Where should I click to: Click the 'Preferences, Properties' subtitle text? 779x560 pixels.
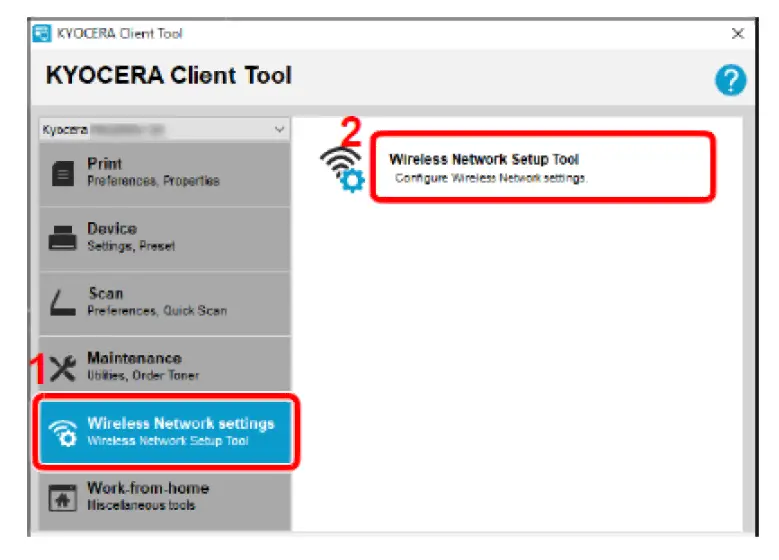coord(154,181)
